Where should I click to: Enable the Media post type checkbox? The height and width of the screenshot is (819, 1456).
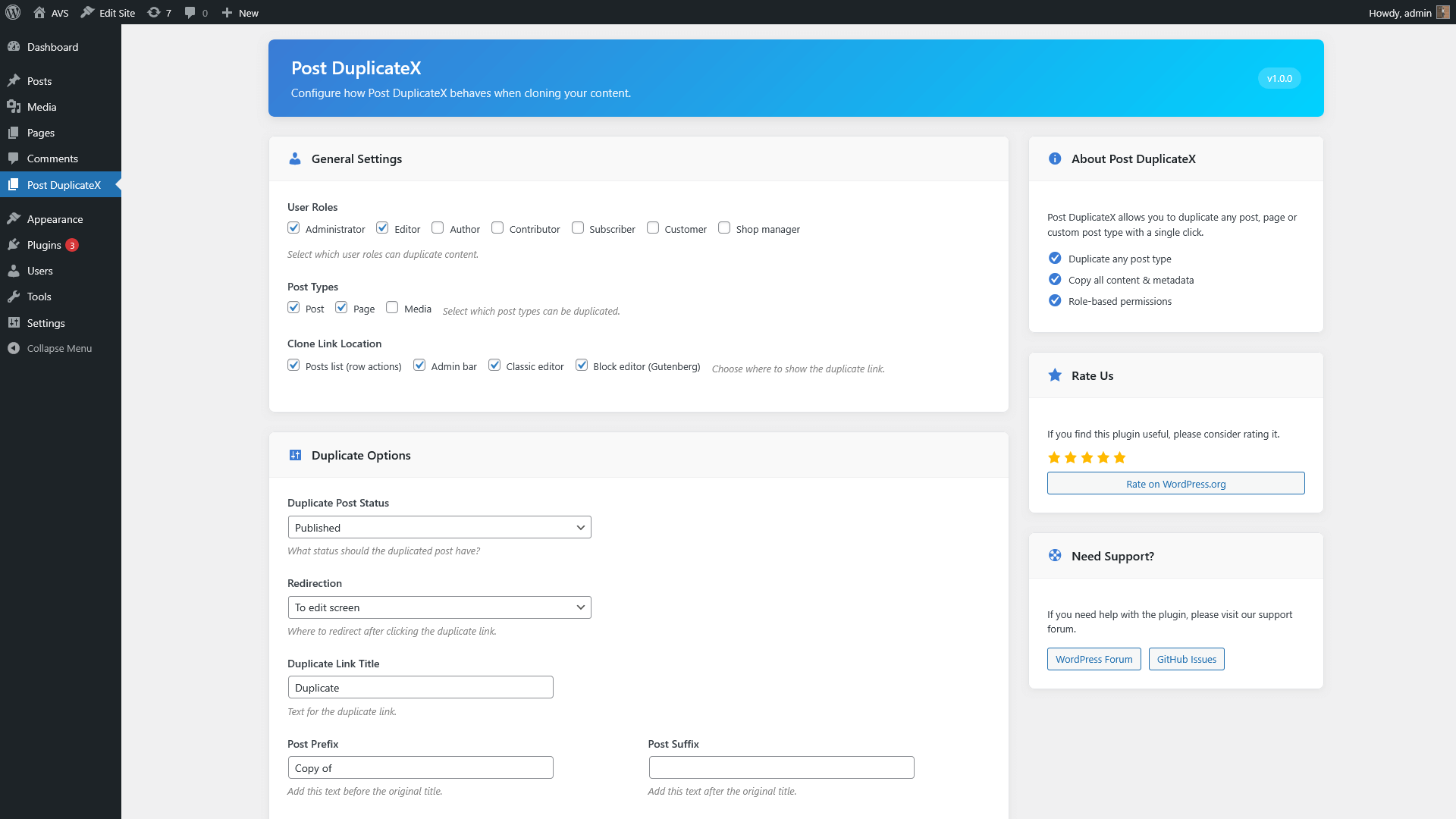[x=392, y=307]
